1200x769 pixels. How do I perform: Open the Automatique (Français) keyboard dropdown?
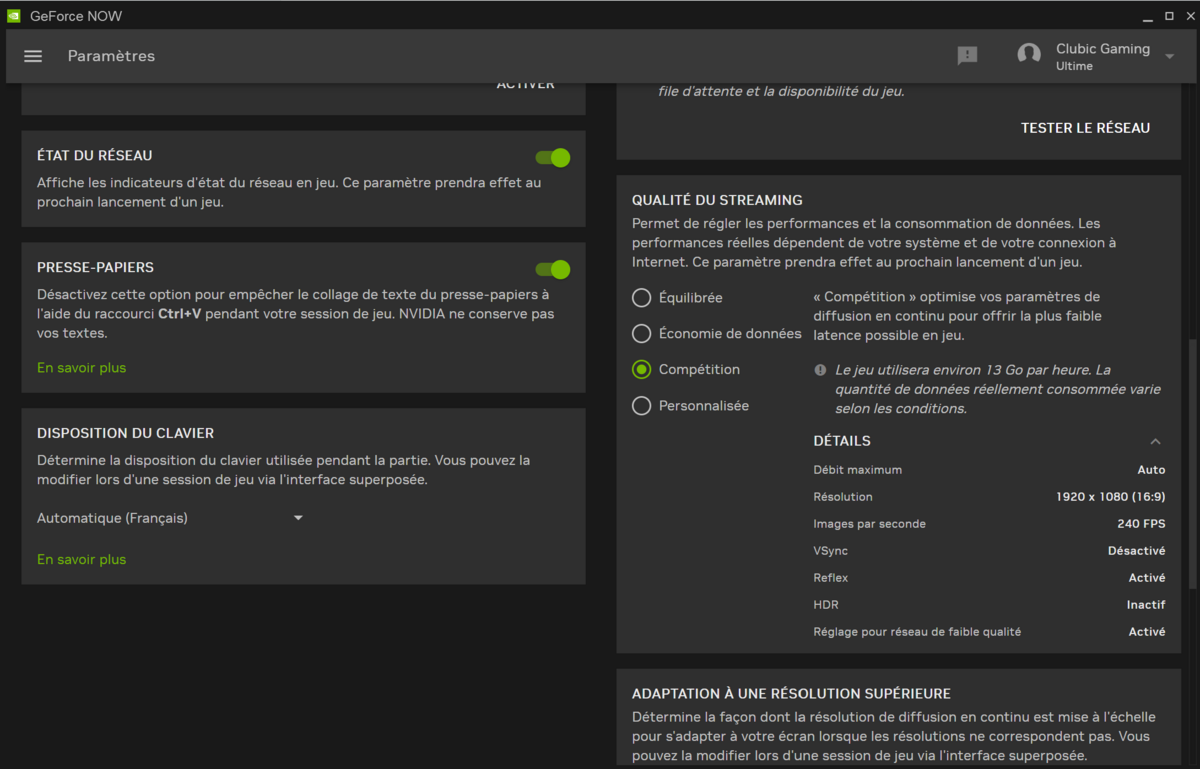171,518
